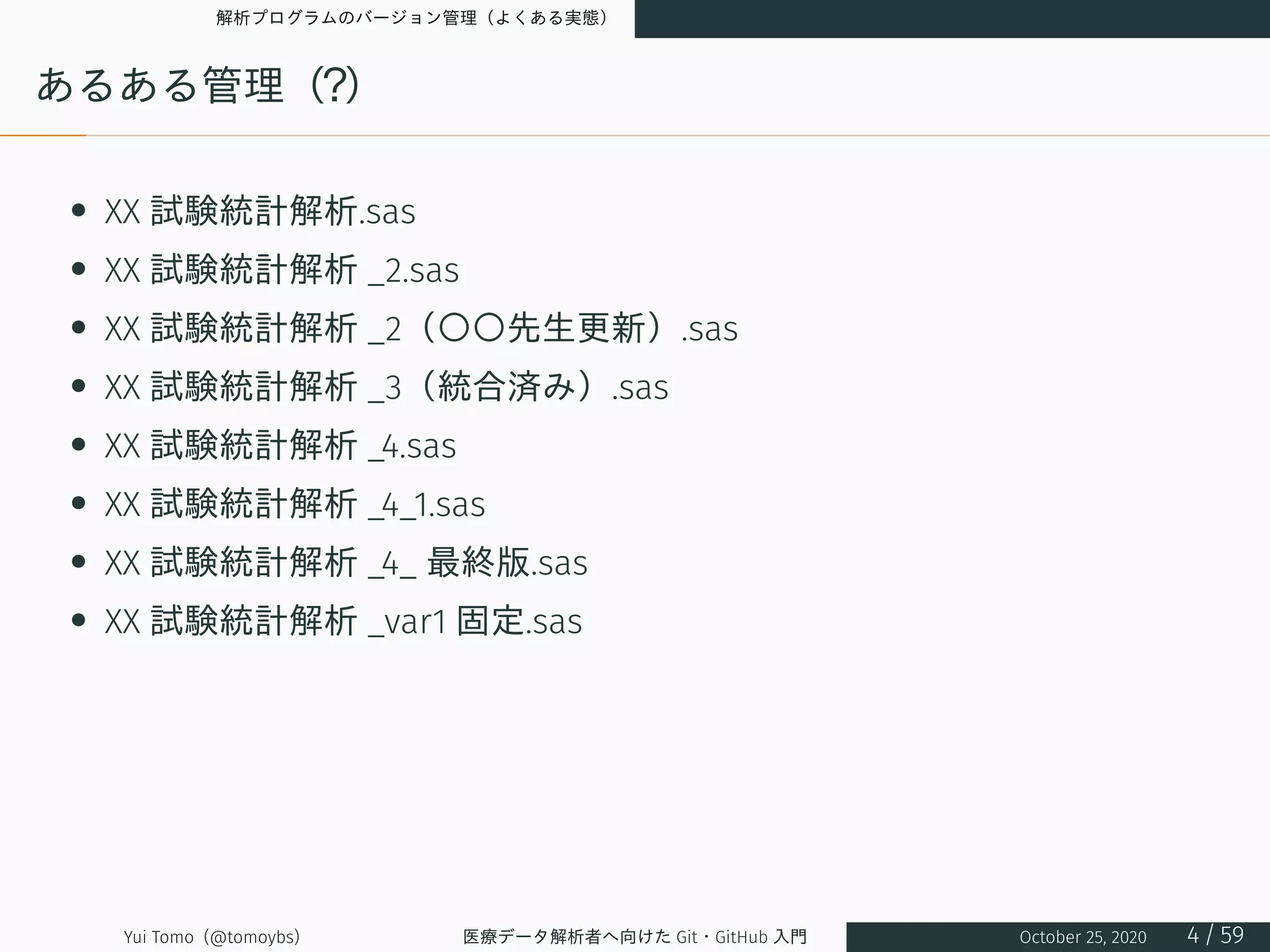1270x952 pixels.
Task: Select the line XX 試験統計解析 _4.sas
Action: click(x=280, y=445)
